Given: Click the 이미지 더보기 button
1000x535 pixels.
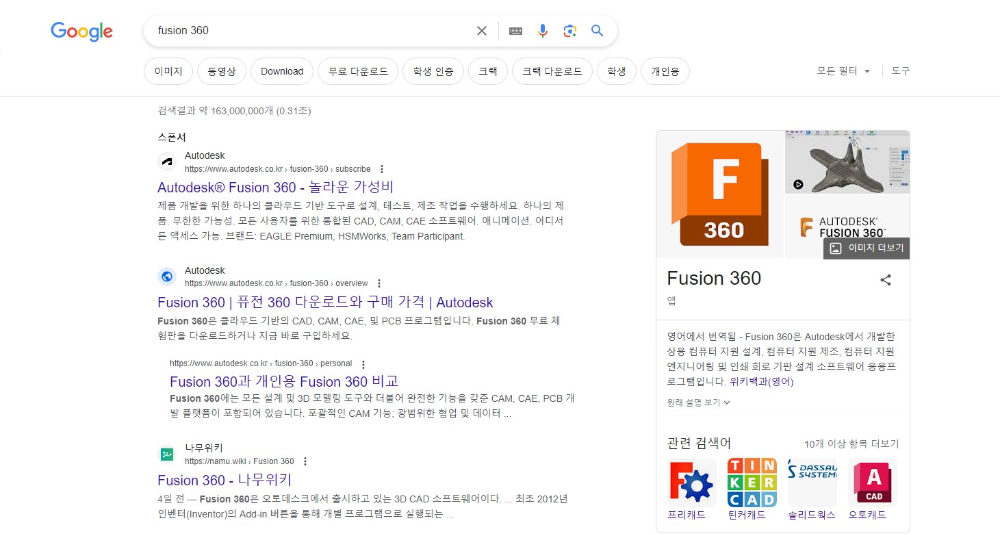Looking at the screenshot, I should click(x=867, y=248).
